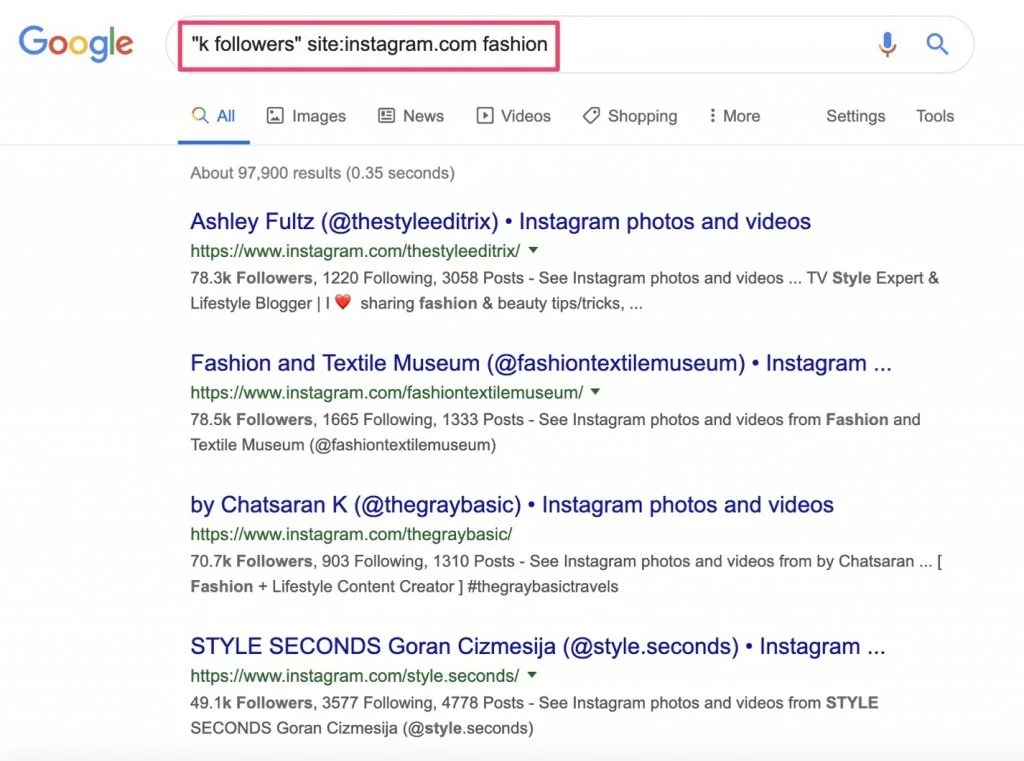
Task: Switch to News tab
Action: (411, 116)
